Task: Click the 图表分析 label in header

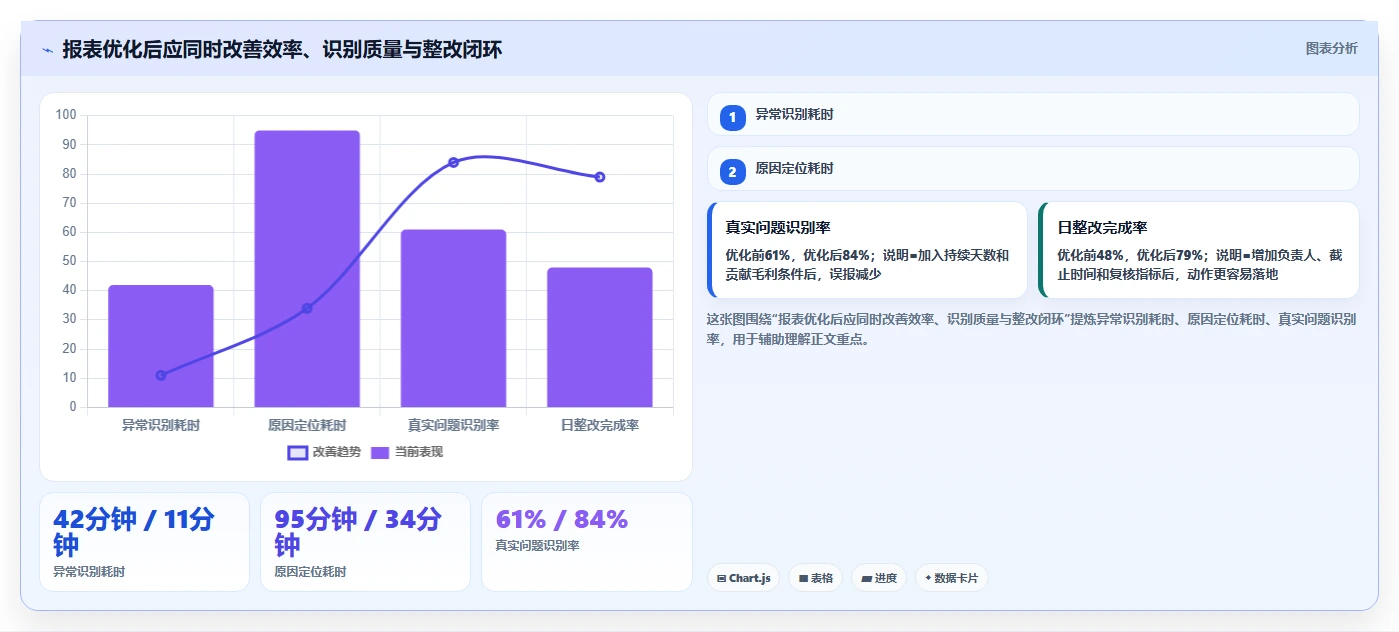Action: (x=1331, y=48)
